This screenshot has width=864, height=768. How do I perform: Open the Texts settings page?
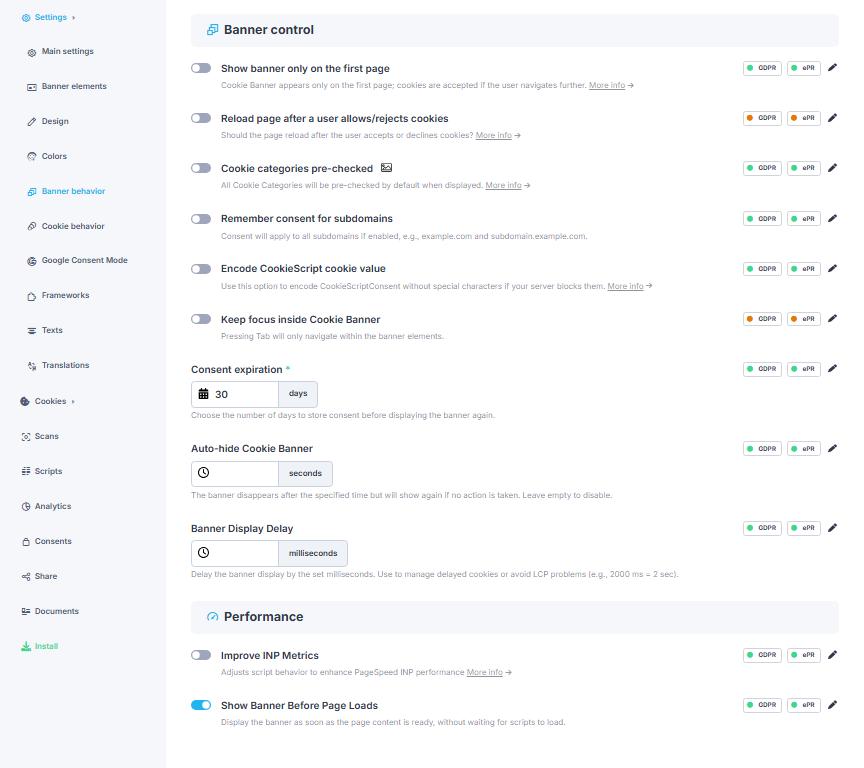[52, 331]
